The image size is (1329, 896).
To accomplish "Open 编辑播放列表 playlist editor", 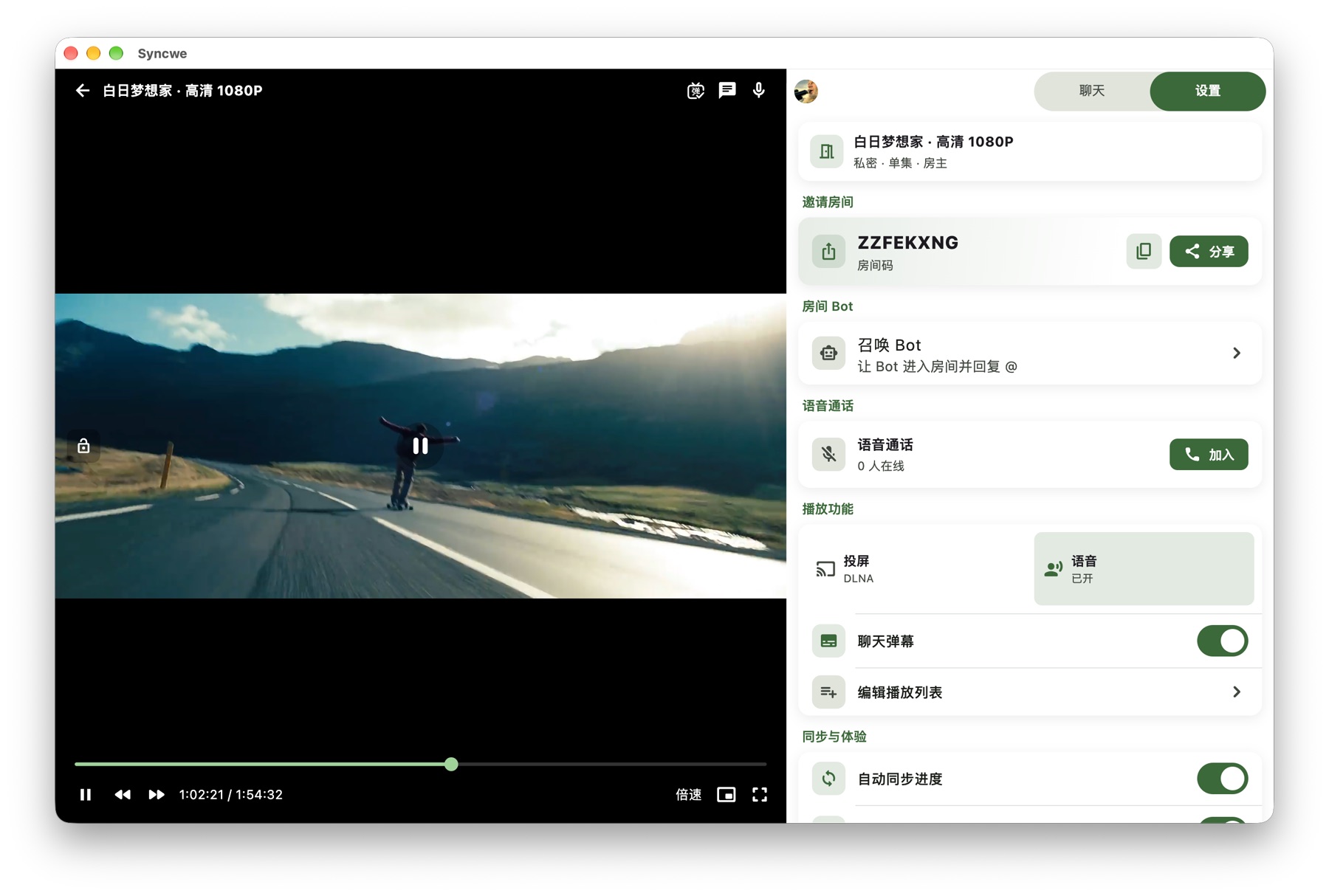I will click(1030, 692).
